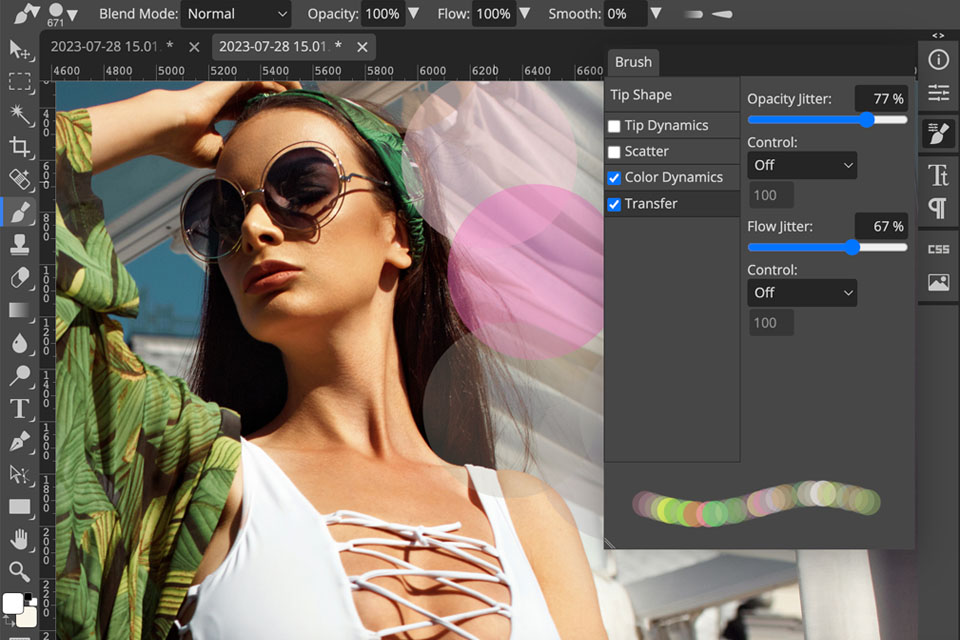Image resolution: width=960 pixels, height=640 pixels.
Task: Select the Clone Stamp tool
Action: coord(20,245)
